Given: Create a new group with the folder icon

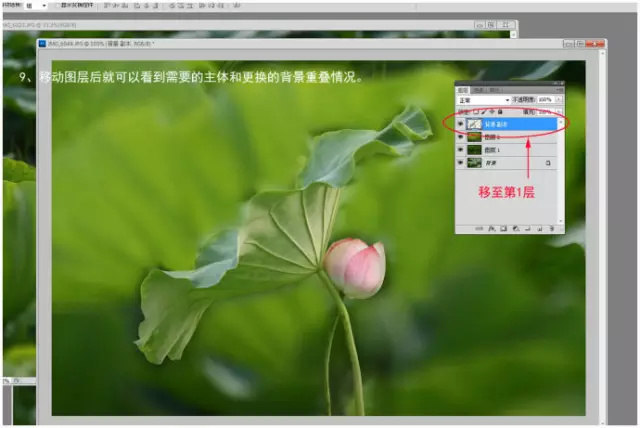Looking at the screenshot, I should 527,228.
